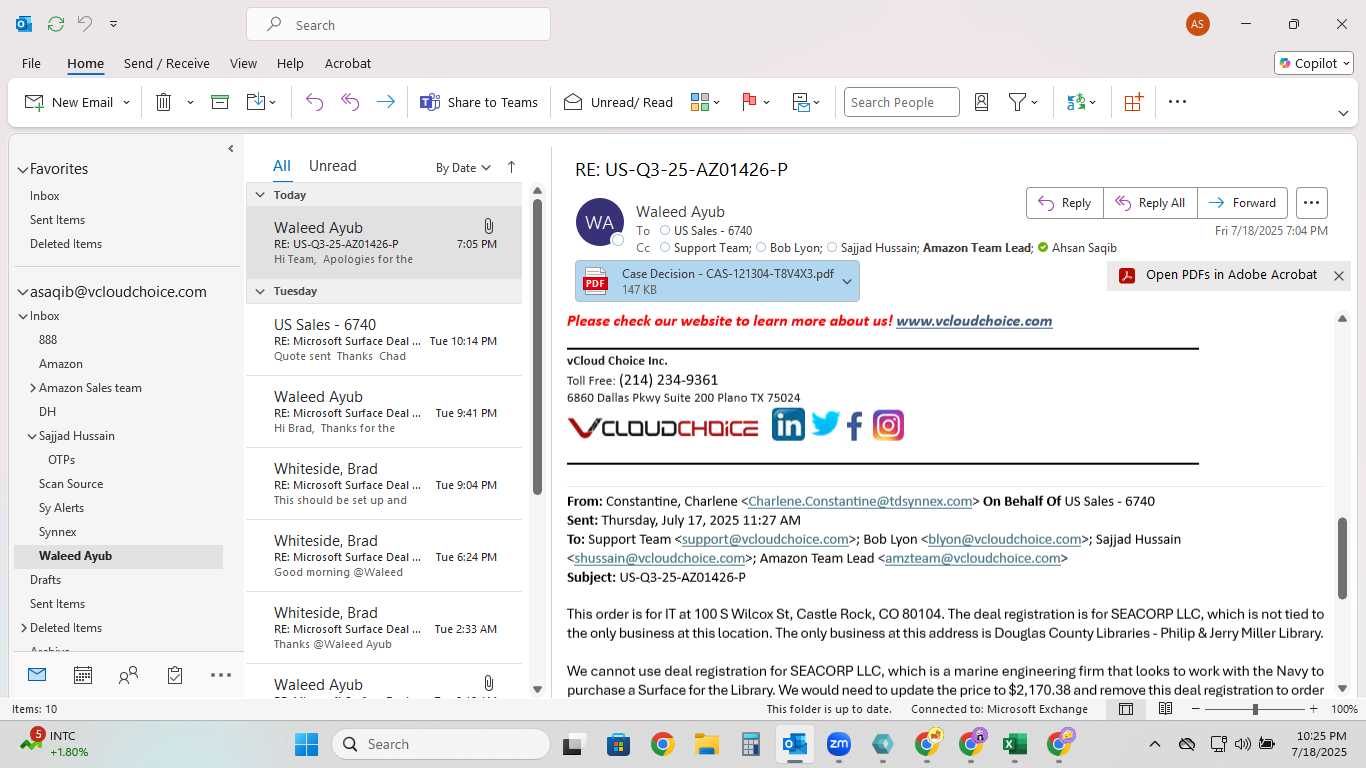This screenshot has height=768, width=1366.
Task: Click the Charlene.Constantine@tdsynnex.com link
Action: point(860,501)
